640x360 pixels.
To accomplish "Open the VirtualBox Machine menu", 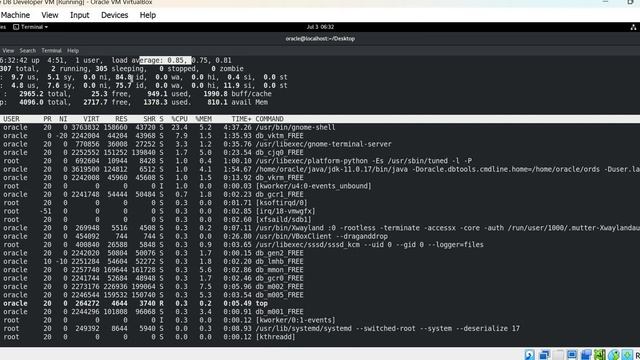I will (15, 15).
